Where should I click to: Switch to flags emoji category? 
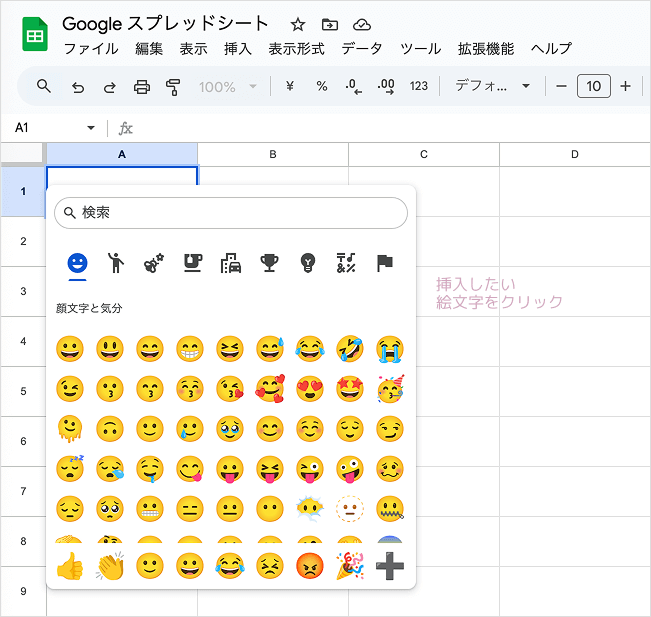click(384, 263)
